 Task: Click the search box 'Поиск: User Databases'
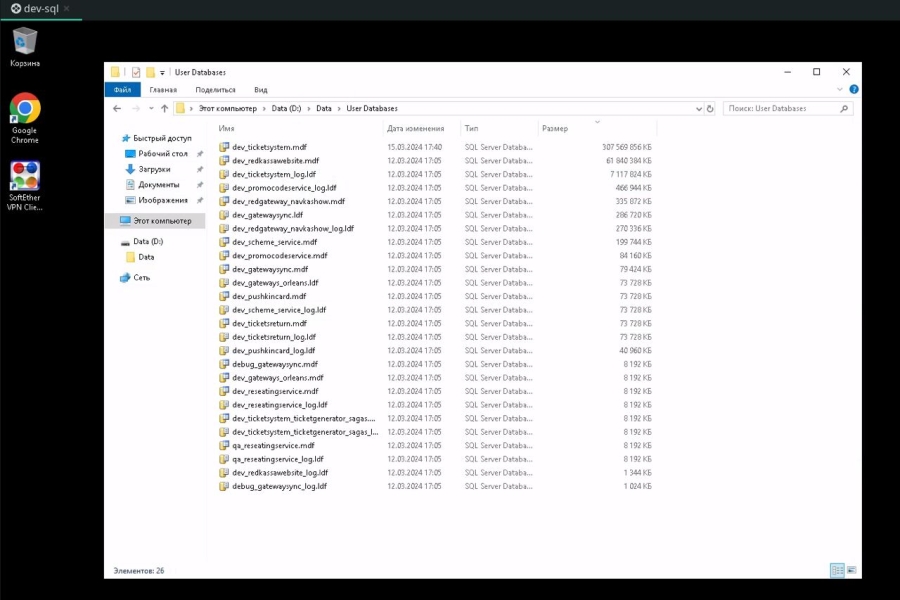(x=780, y=108)
